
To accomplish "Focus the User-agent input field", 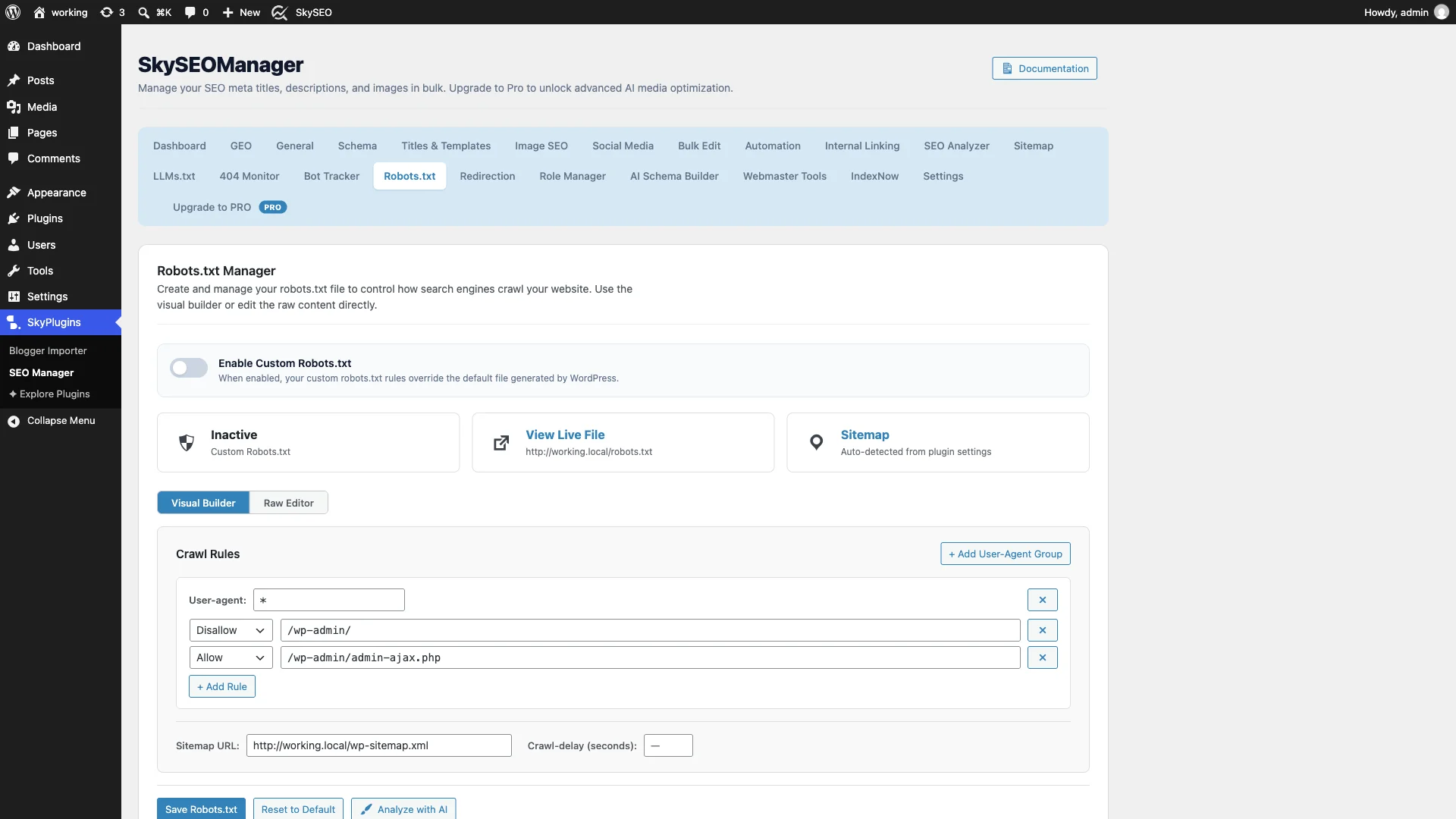I will 329,600.
